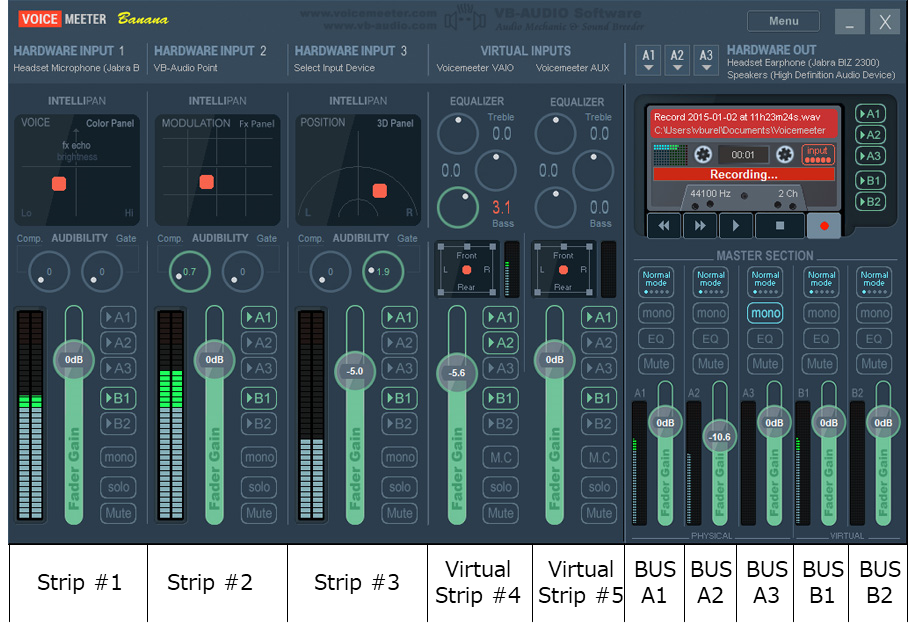Click the -10.6 fader knob on BUS A2

pyautogui.click(x=720, y=437)
